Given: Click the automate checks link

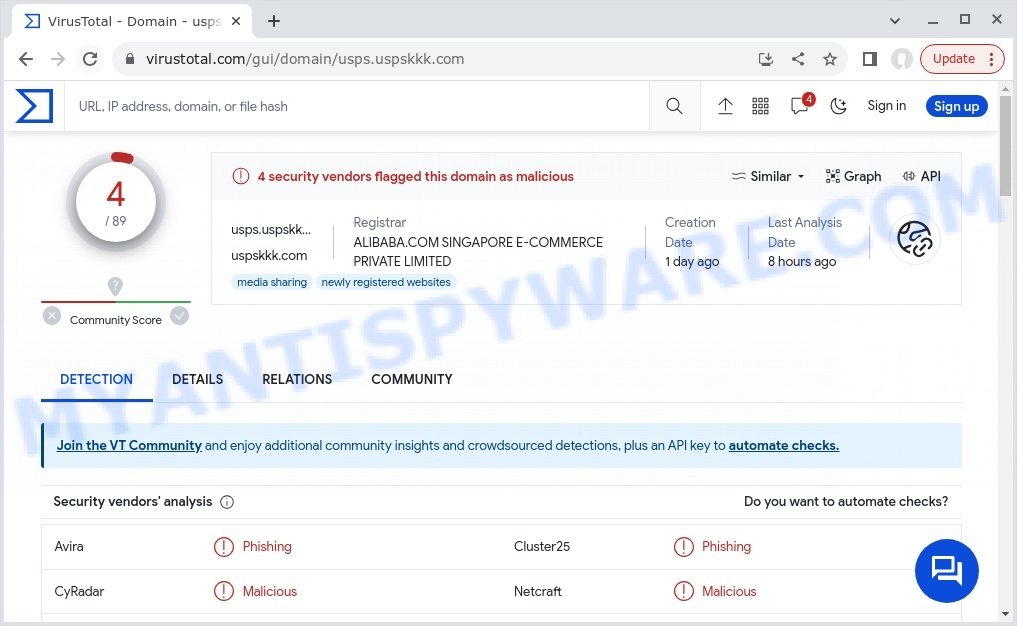Looking at the screenshot, I should tap(784, 446).
